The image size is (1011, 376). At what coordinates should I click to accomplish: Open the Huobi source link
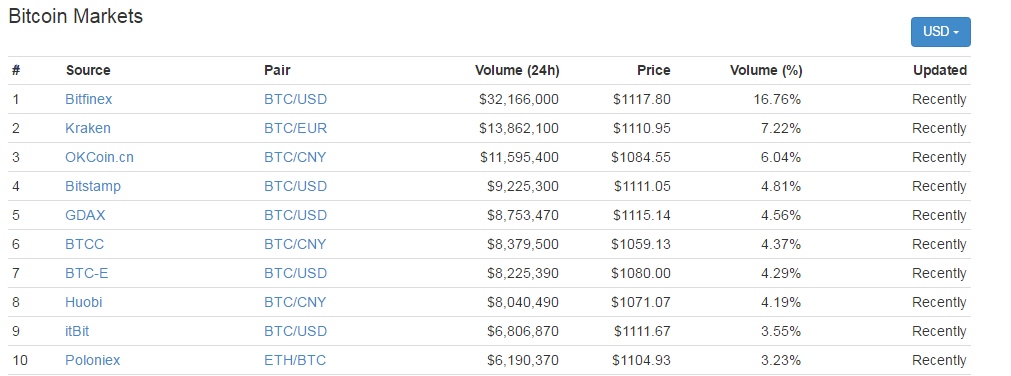tap(84, 302)
